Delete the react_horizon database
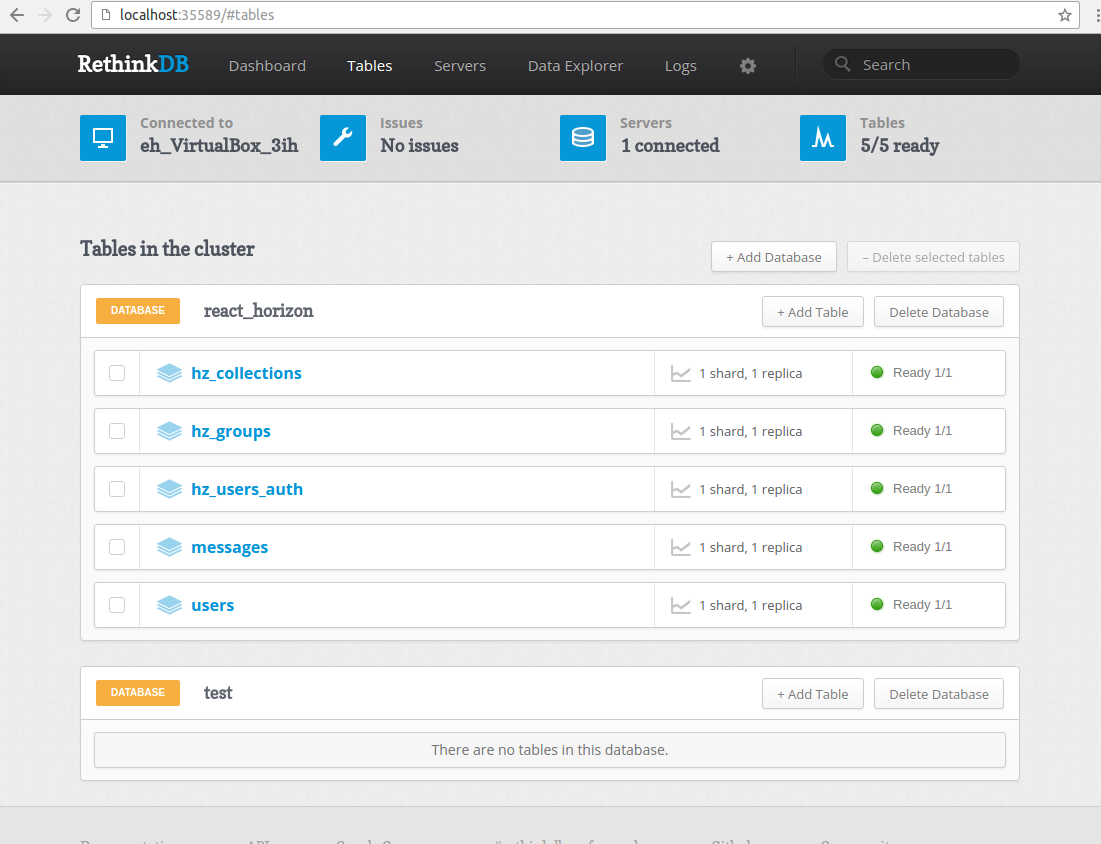Viewport: 1101px width, 844px height. [939, 312]
